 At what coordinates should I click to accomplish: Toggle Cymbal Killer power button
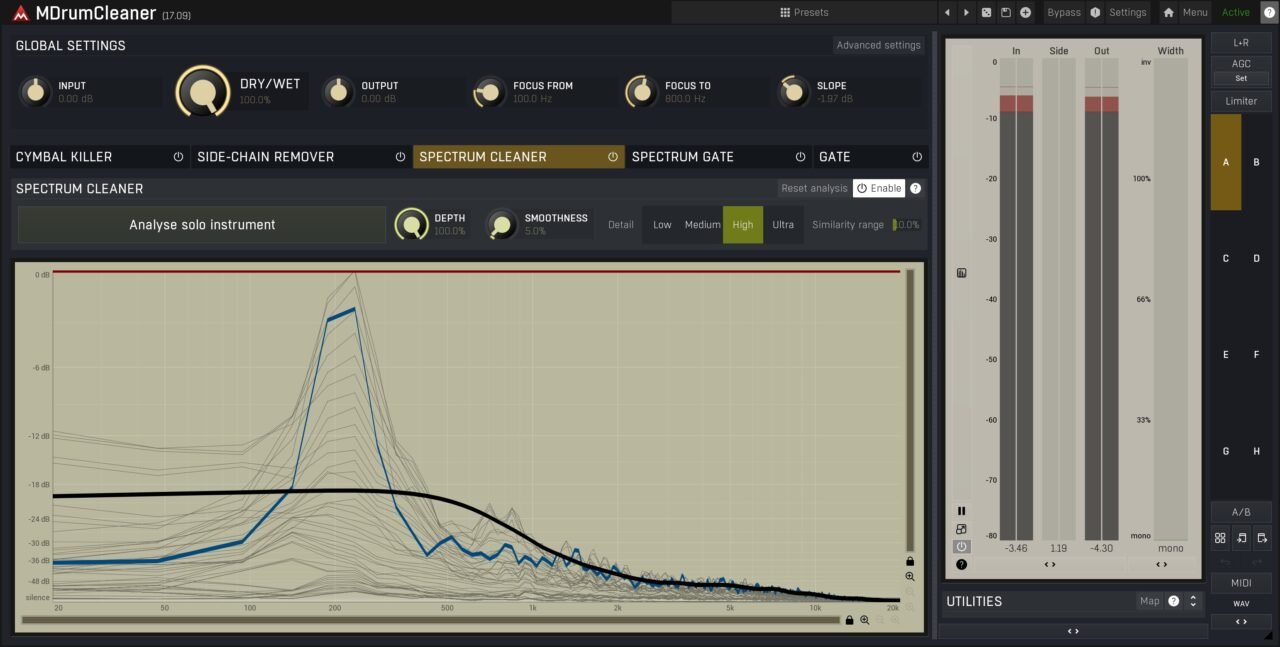tap(178, 157)
